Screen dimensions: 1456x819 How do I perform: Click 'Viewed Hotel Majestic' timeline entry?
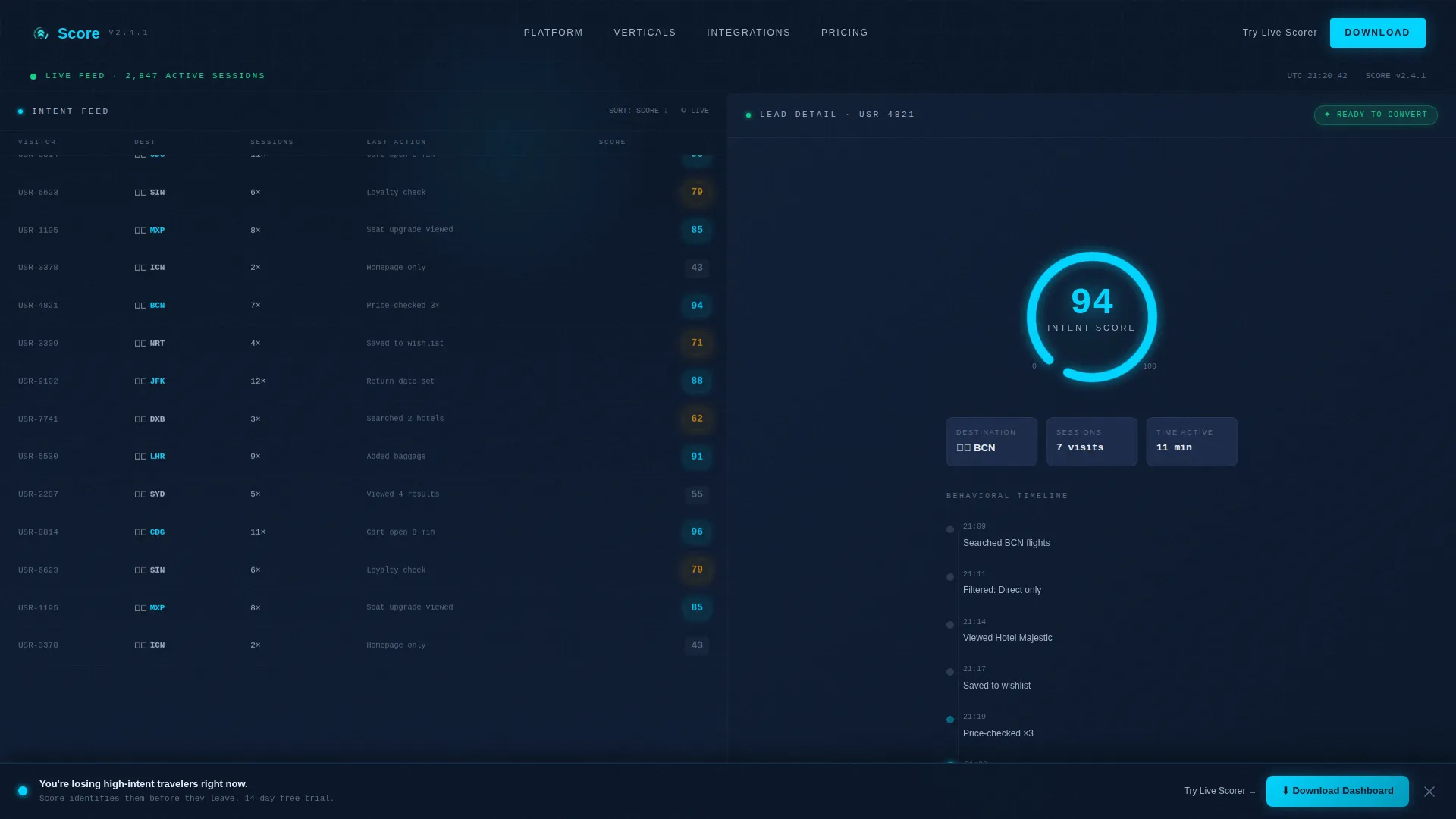(1007, 638)
